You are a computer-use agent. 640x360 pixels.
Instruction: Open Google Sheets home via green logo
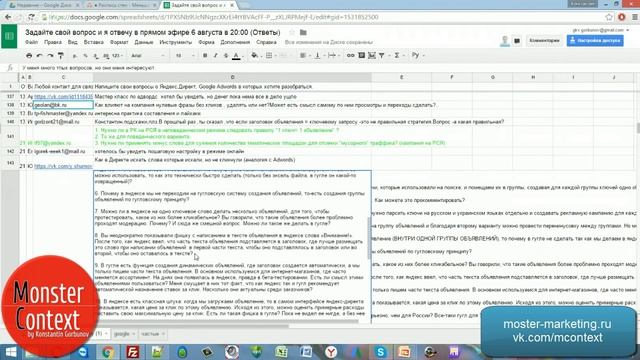tap(9, 36)
